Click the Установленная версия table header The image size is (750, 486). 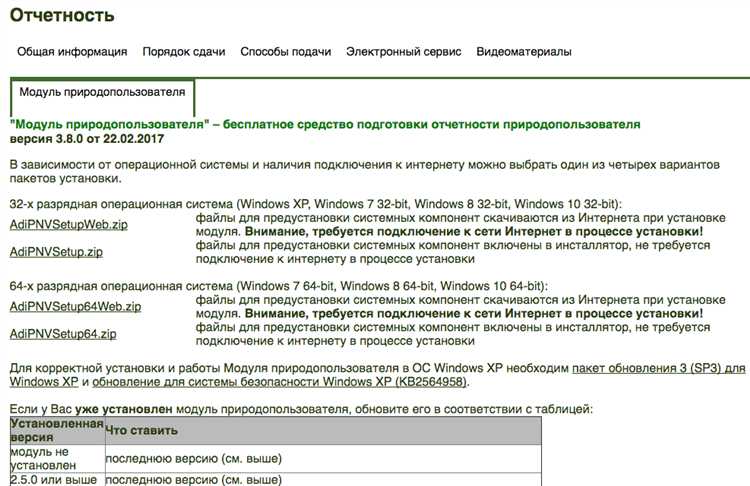pos(57,431)
